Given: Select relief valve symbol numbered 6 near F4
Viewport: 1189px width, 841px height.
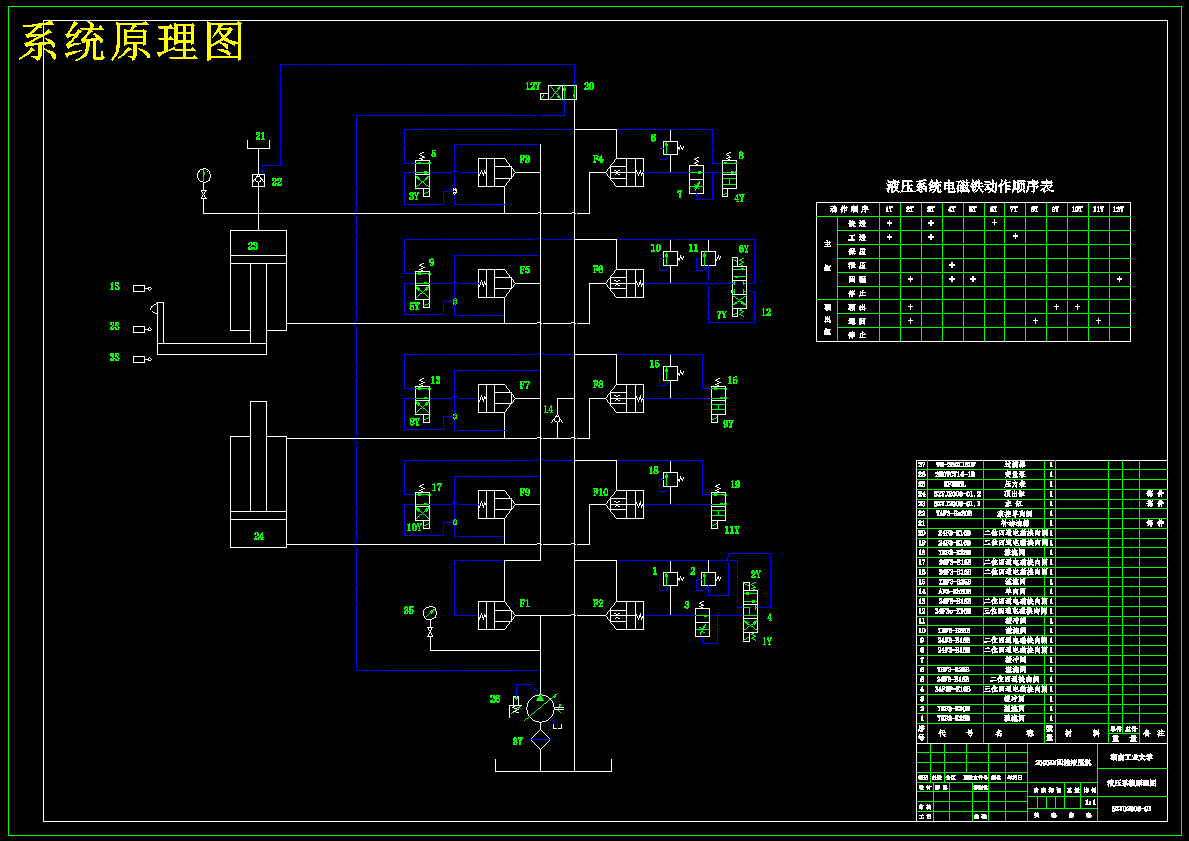Looking at the screenshot, I should click(671, 147).
